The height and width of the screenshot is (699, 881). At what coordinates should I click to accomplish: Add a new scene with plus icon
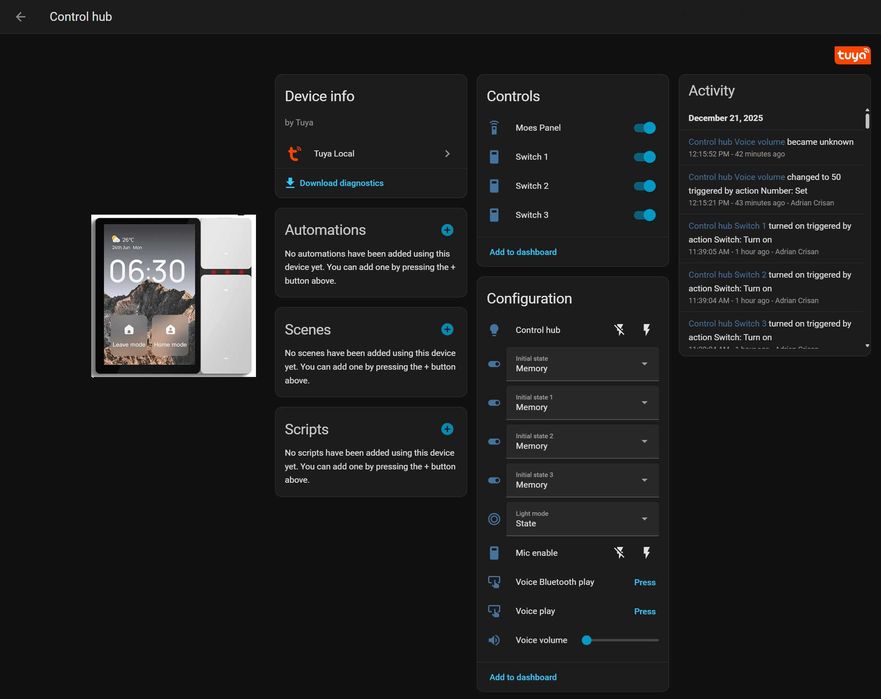pyautogui.click(x=447, y=329)
